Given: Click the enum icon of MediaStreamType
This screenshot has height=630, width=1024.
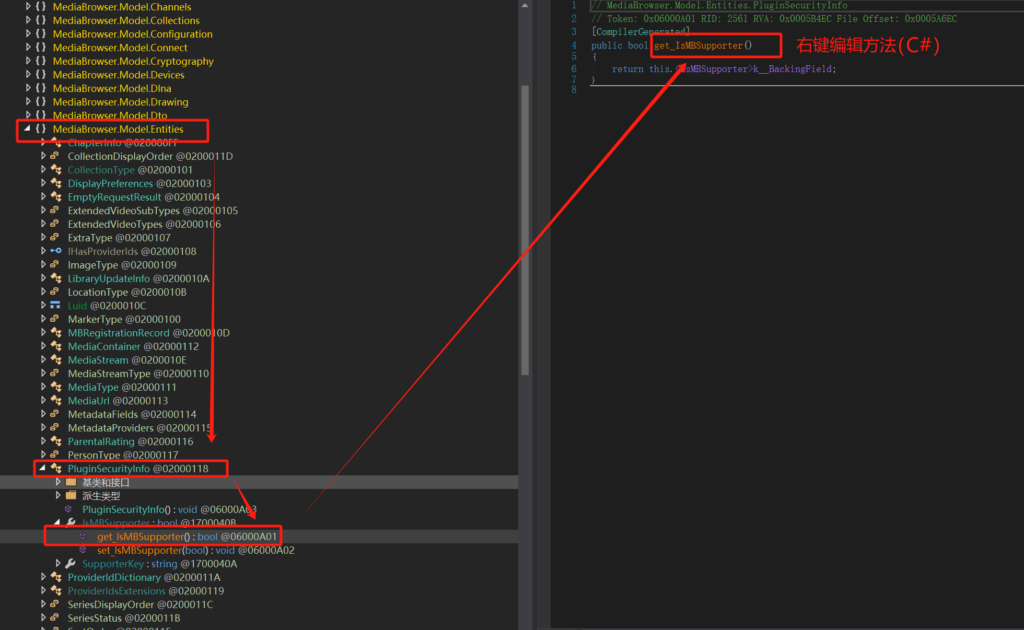Looking at the screenshot, I should coord(56,373).
